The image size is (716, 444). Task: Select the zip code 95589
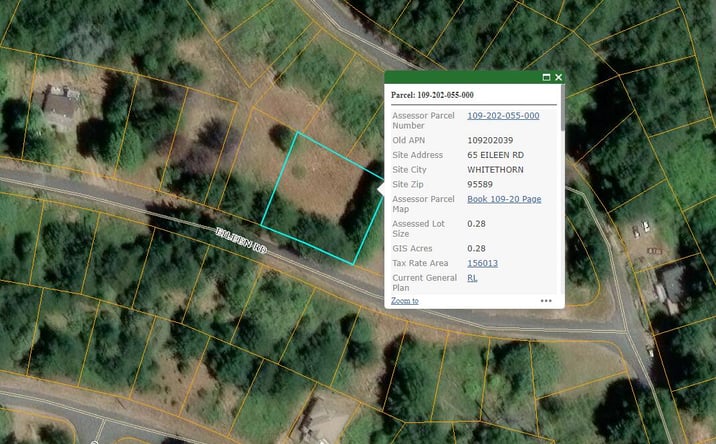pos(480,184)
